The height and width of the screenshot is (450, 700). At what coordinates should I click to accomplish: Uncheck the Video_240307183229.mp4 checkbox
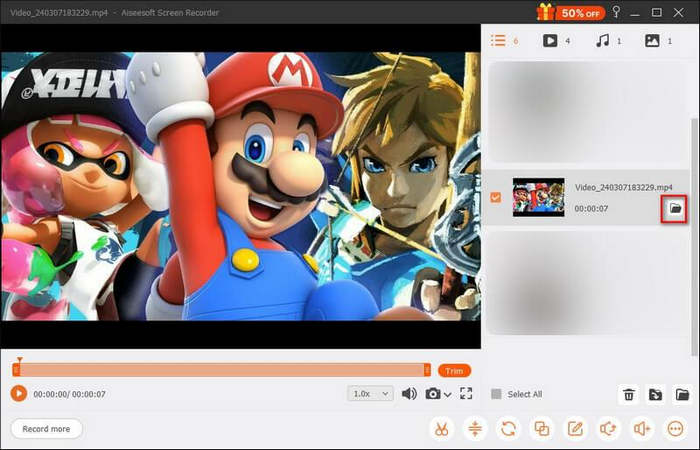click(496, 198)
